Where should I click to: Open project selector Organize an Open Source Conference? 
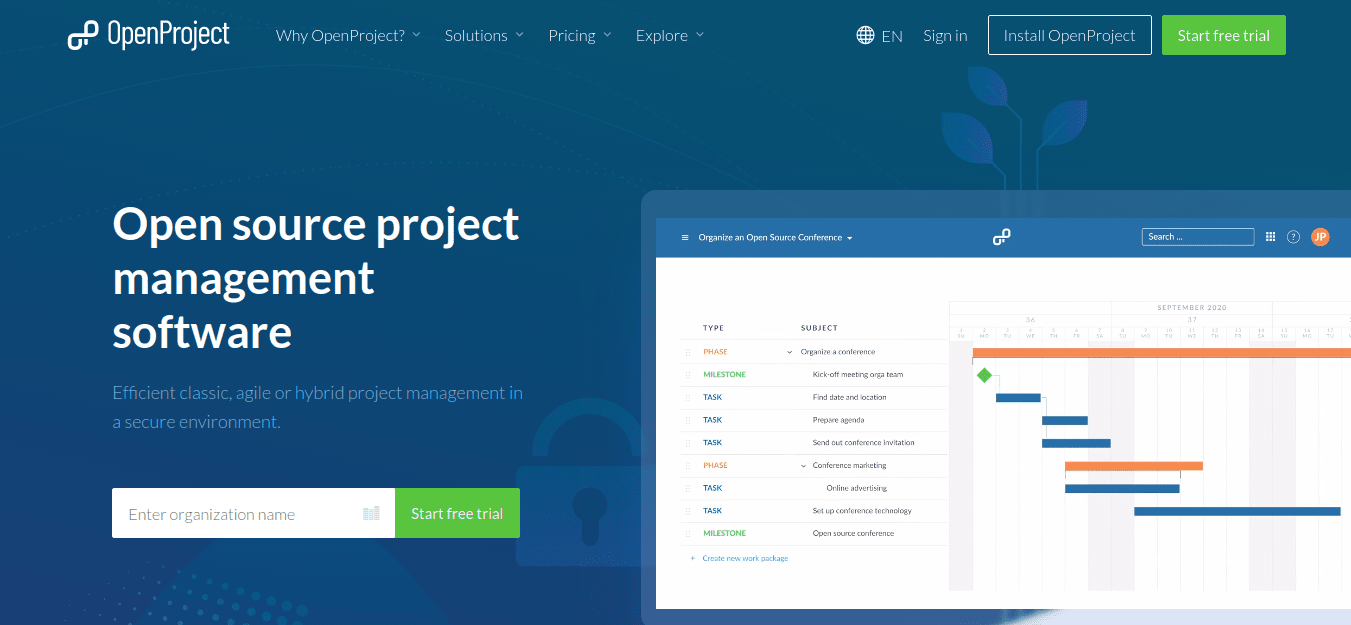point(775,238)
